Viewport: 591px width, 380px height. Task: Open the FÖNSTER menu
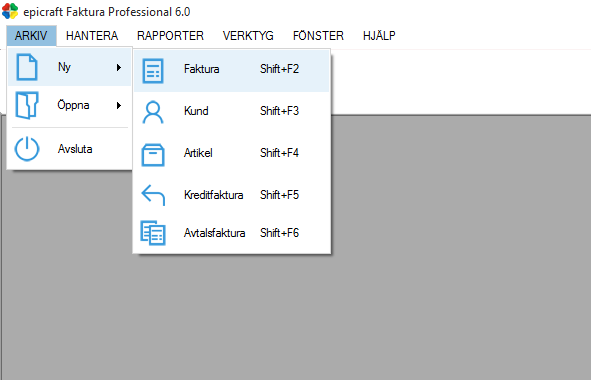point(318,36)
